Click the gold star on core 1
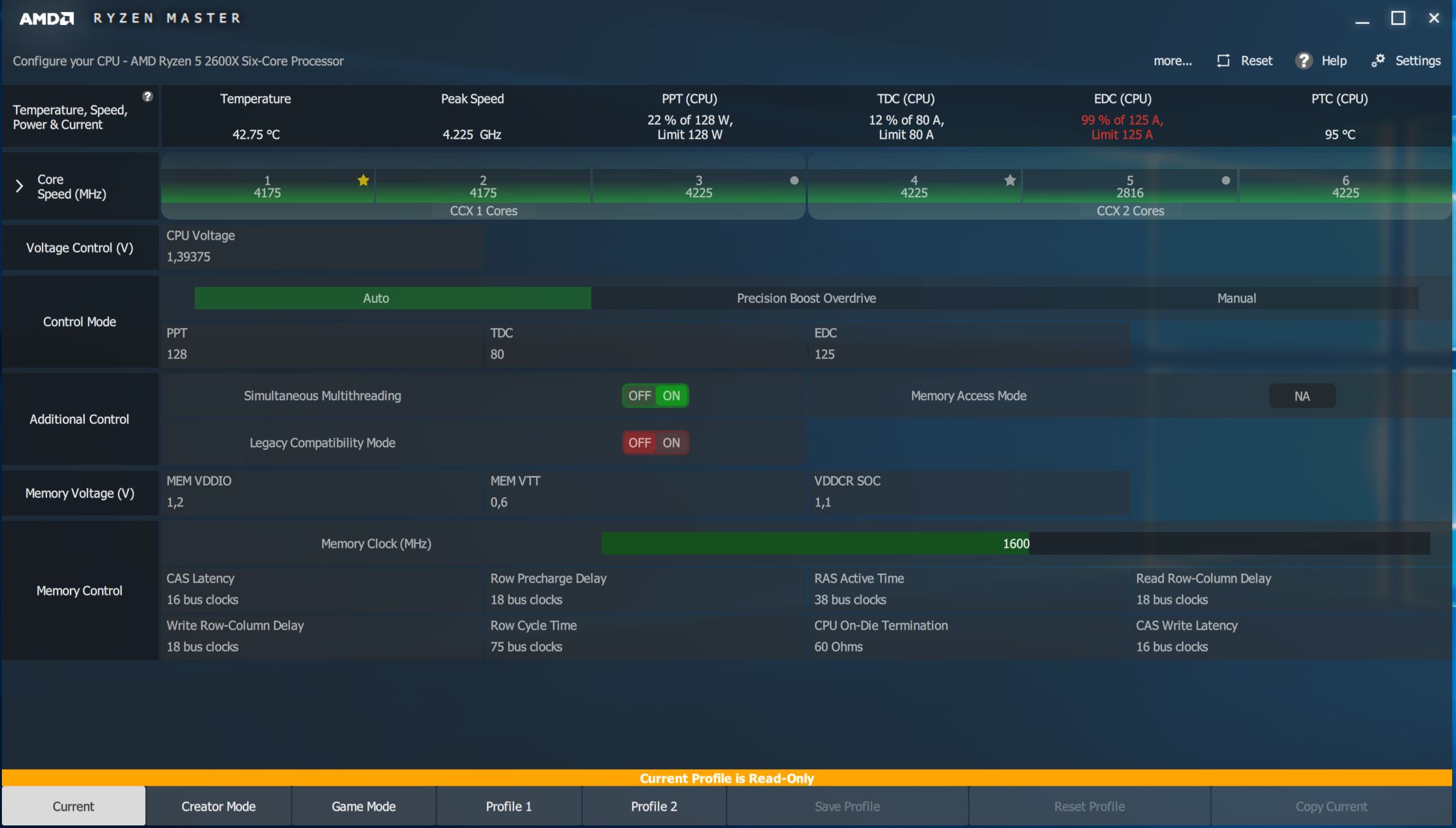Screen dimensions: 1456x828 click(x=363, y=181)
